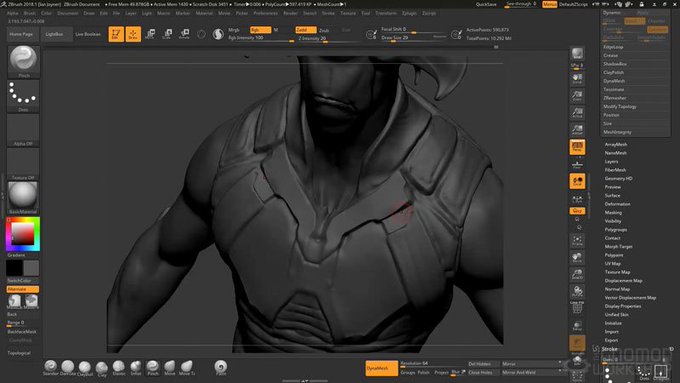Toggle the Qxyz rotation axis button
The height and width of the screenshot is (383, 680).
tap(577, 211)
